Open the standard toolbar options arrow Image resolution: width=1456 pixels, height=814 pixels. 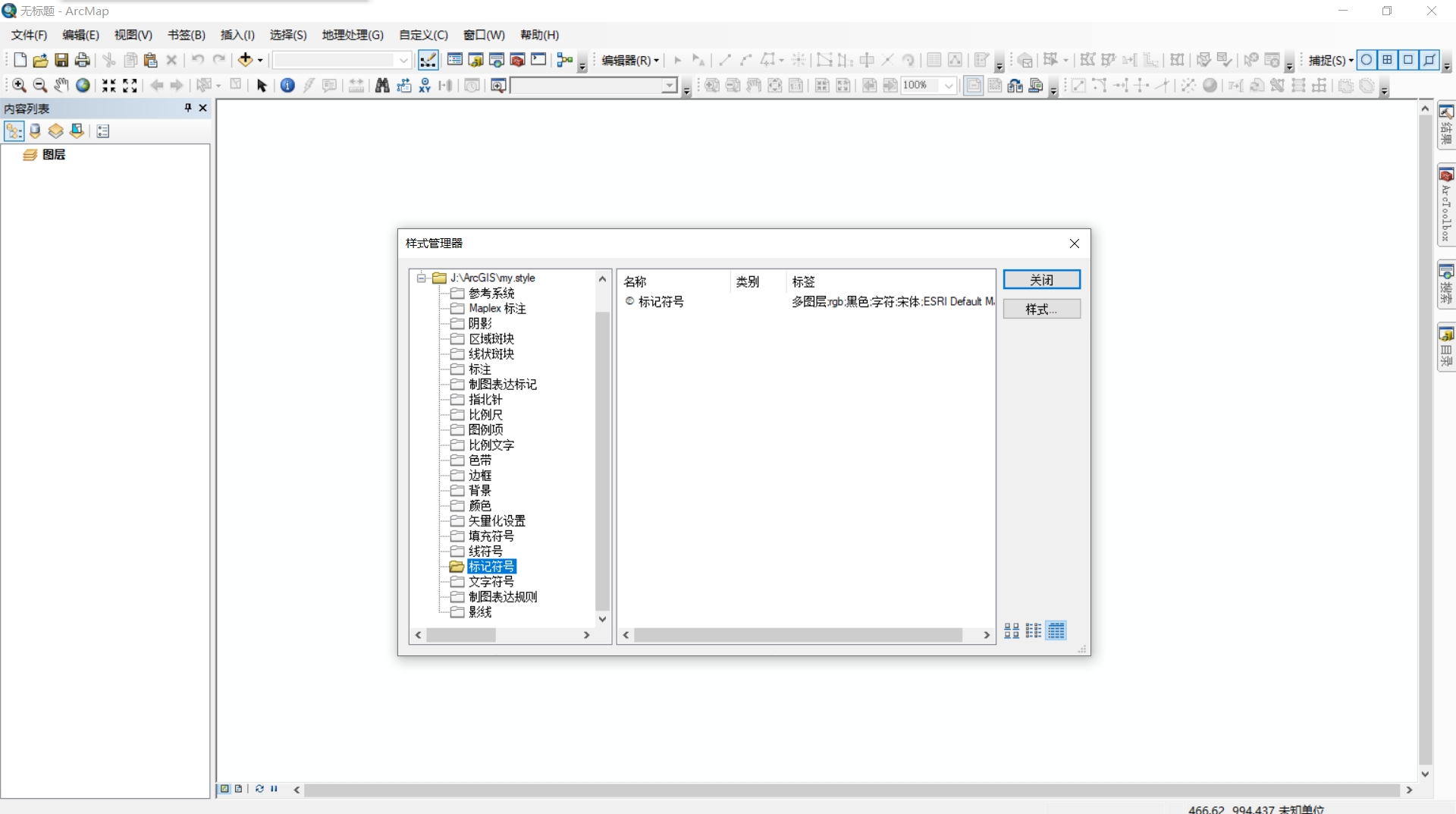[x=582, y=66]
